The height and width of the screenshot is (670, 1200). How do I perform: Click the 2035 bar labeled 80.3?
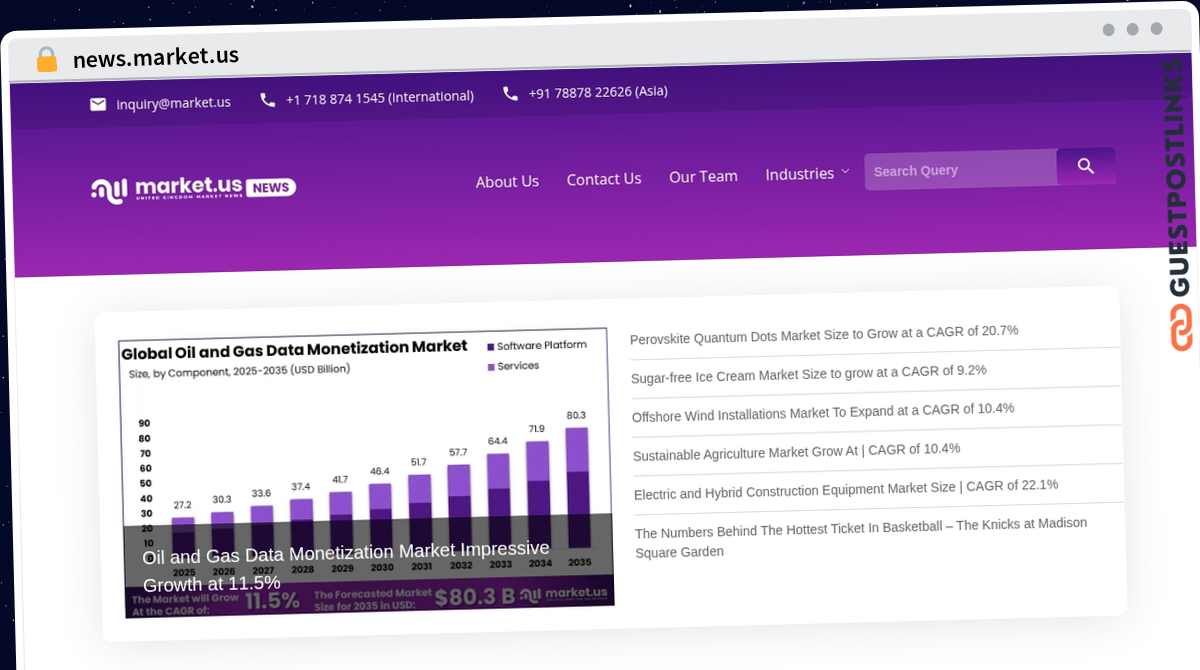click(x=577, y=487)
